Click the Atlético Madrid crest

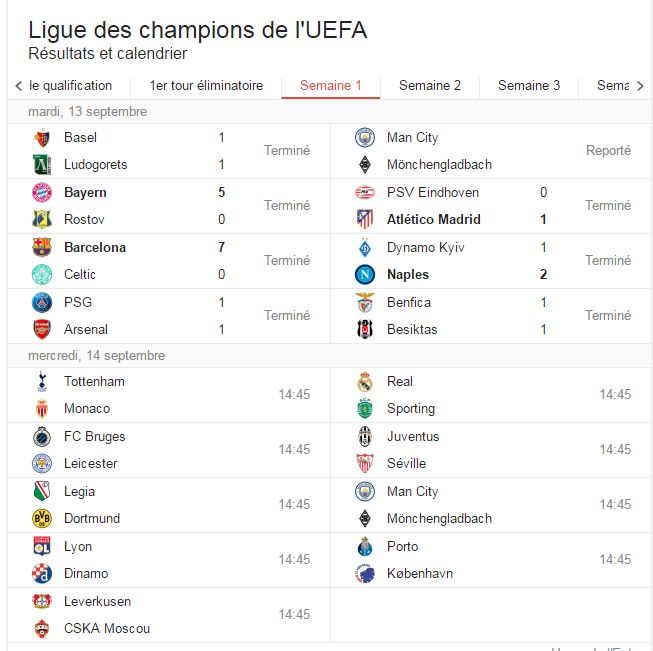[365, 219]
